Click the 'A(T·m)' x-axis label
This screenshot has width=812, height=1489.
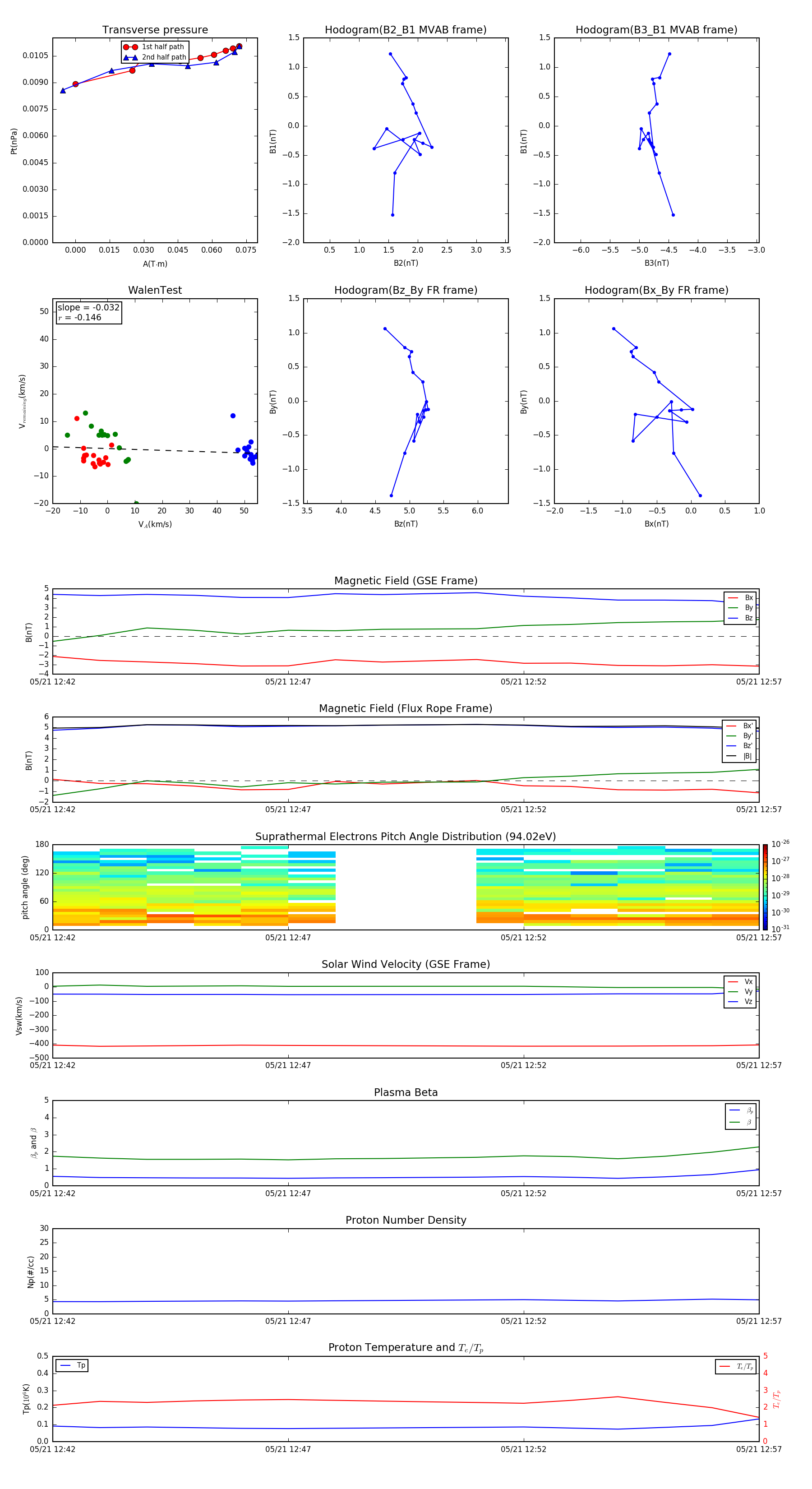155,264
